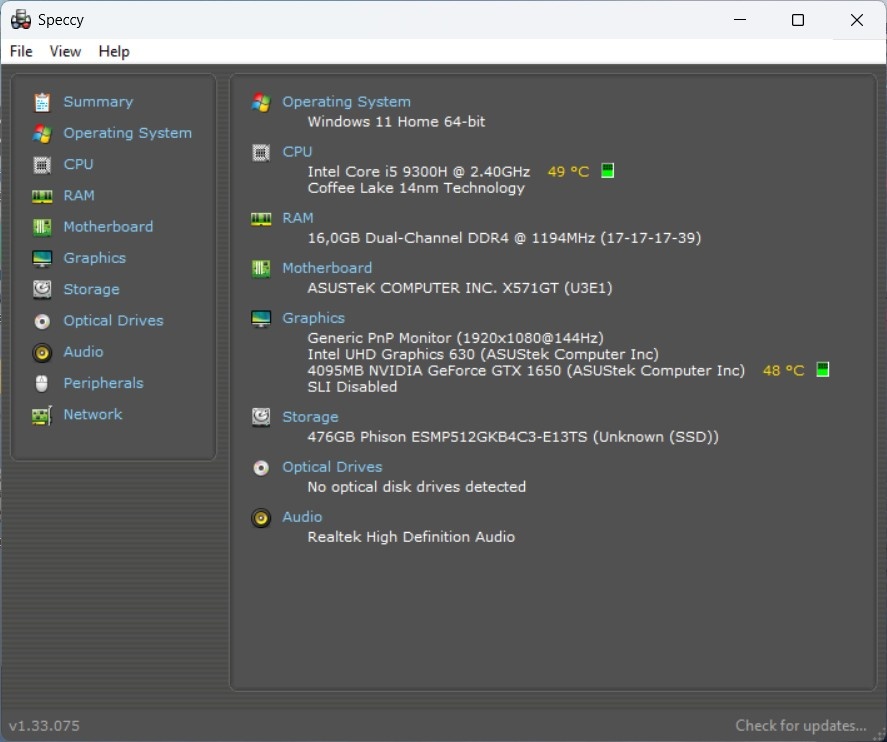Select the Network card icon in sidebar
The width and height of the screenshot is (887, 742).
coord(42,415)
